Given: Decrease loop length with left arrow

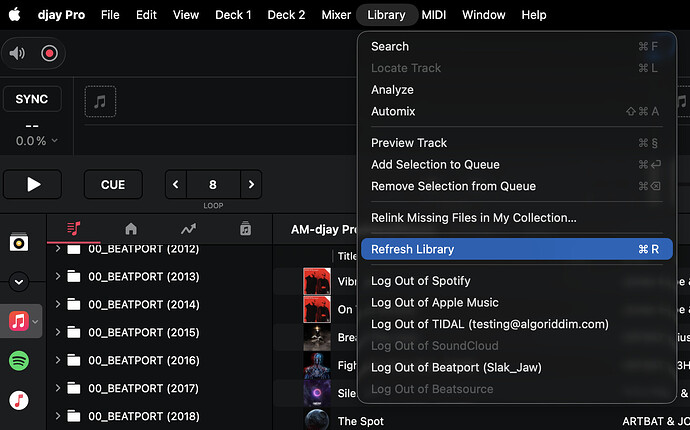Looking at the screenshot, I should tap(176, 184).
